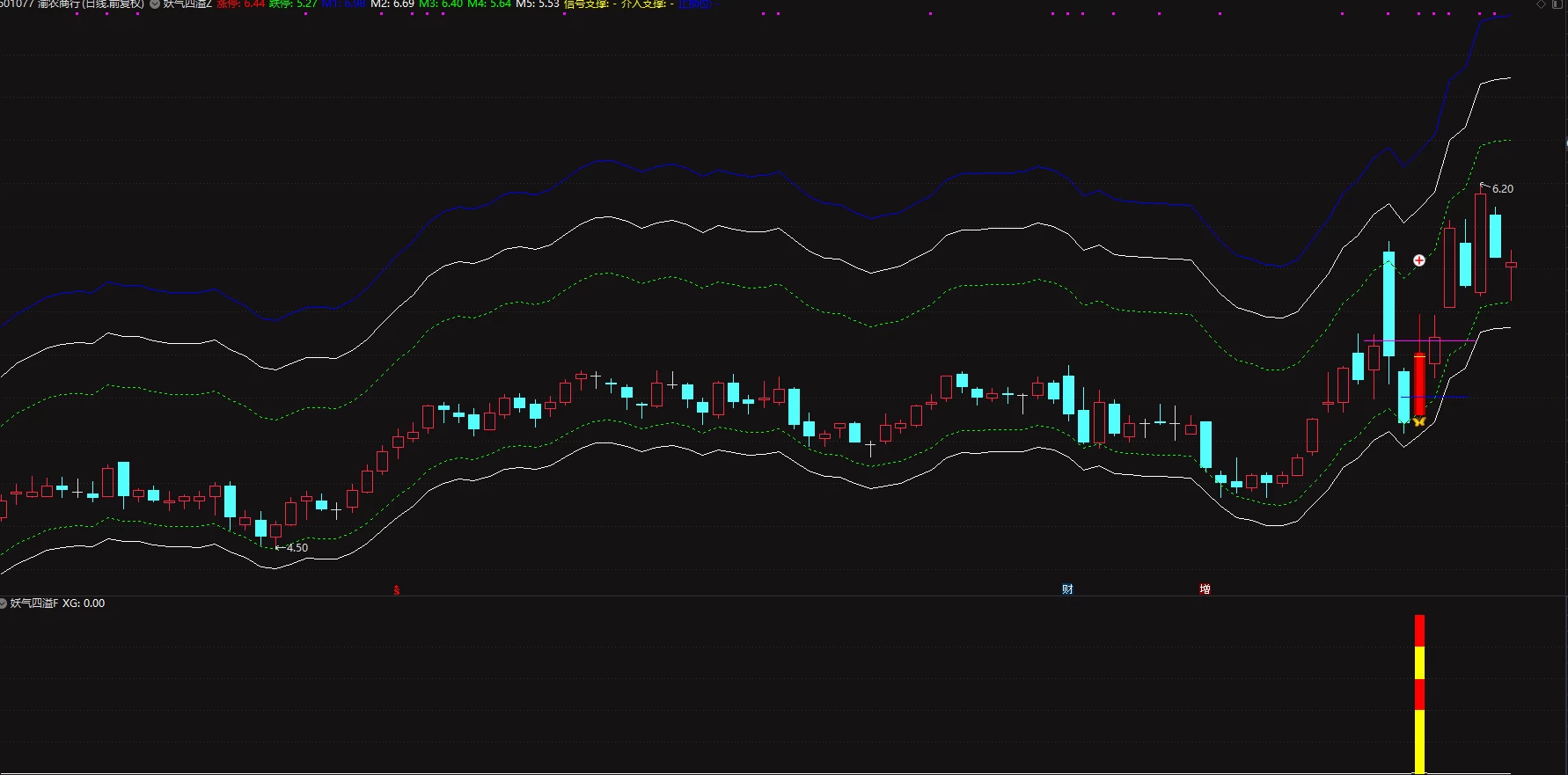Click the red-yellow signal bar in sub-chart
Viewport: 1568px width, 775px height.
tap(1419, 695)
